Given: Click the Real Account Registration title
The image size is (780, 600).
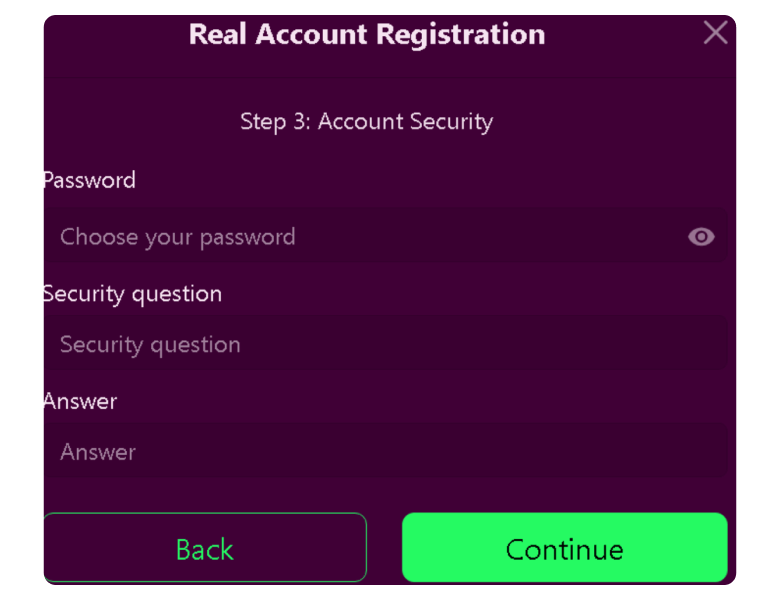Looking at the screenshot, I should 367,34.
